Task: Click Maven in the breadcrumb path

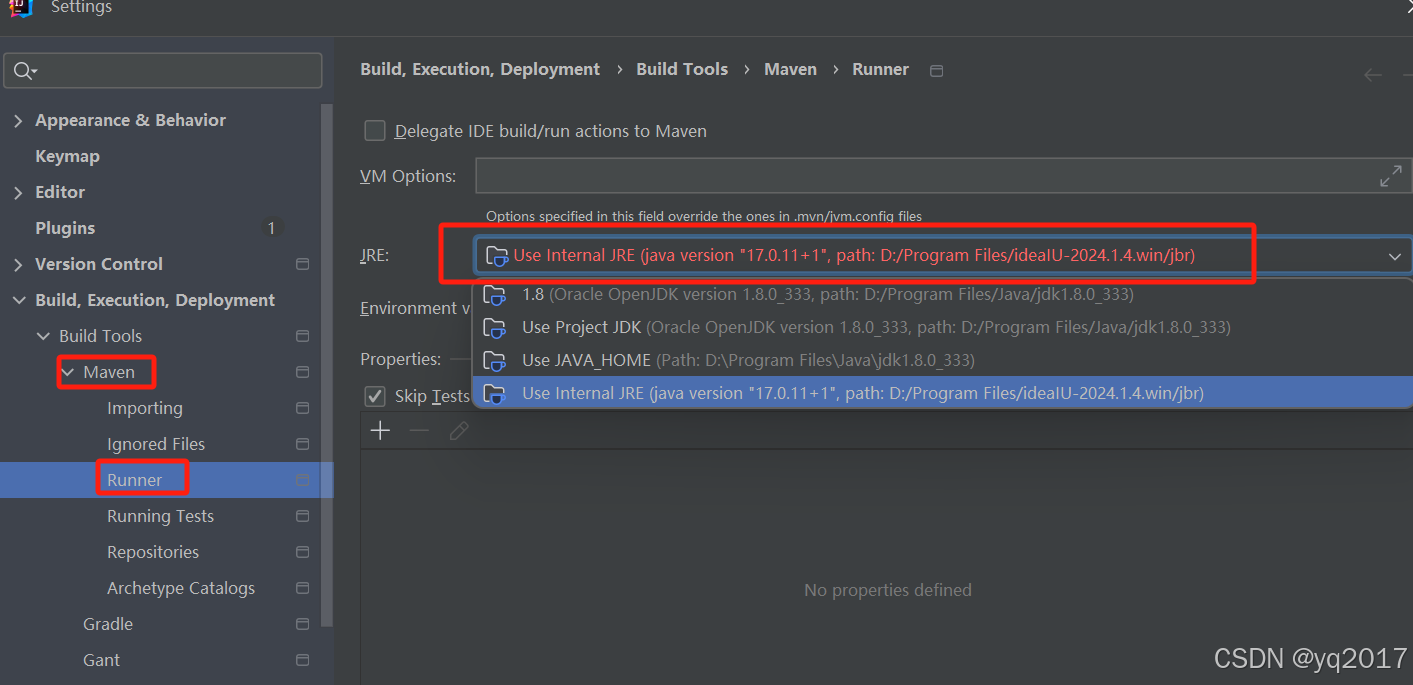Action: pyautogui.click(x=790, y=69)
